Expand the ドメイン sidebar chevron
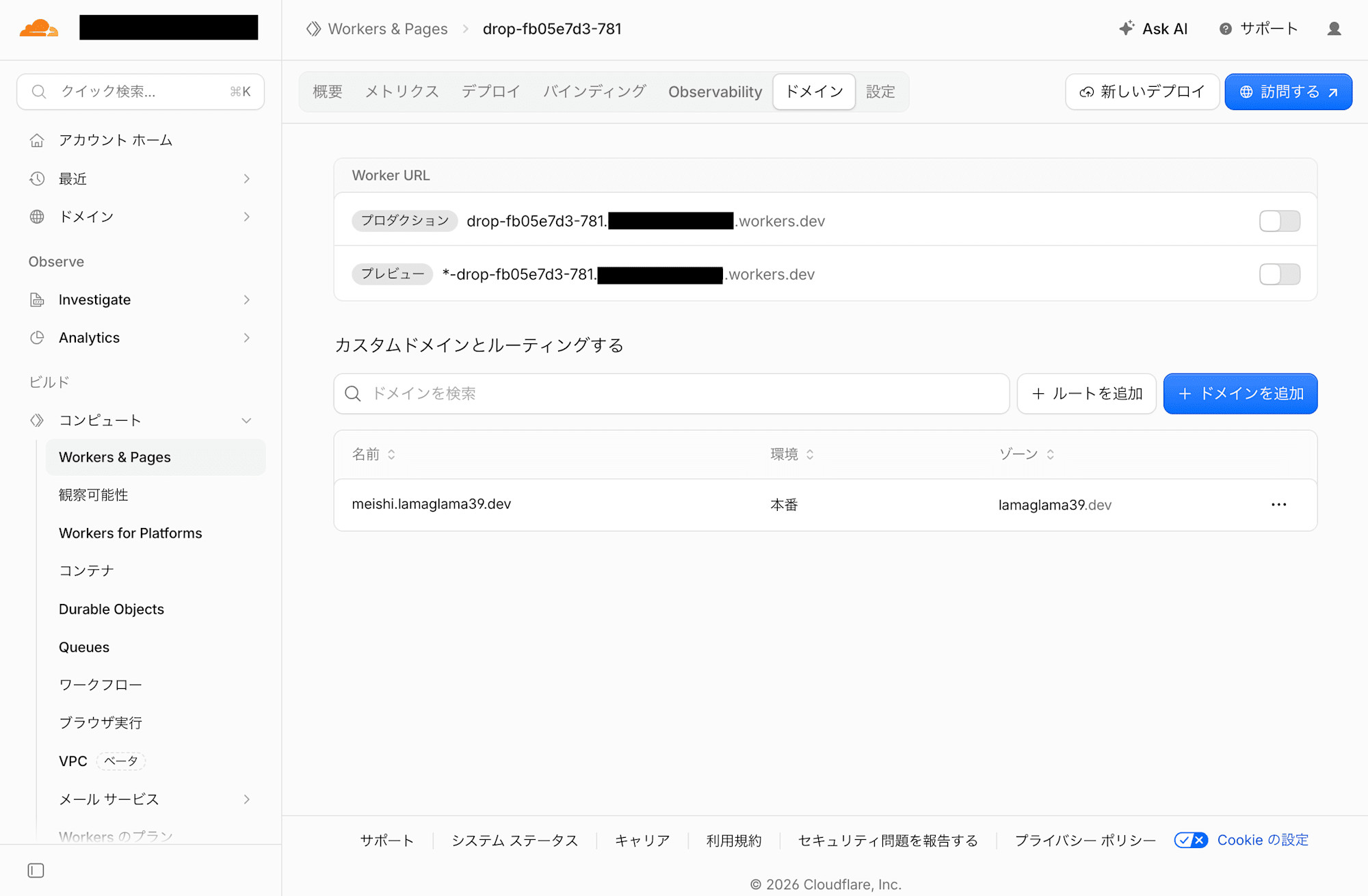 (247, 217)
